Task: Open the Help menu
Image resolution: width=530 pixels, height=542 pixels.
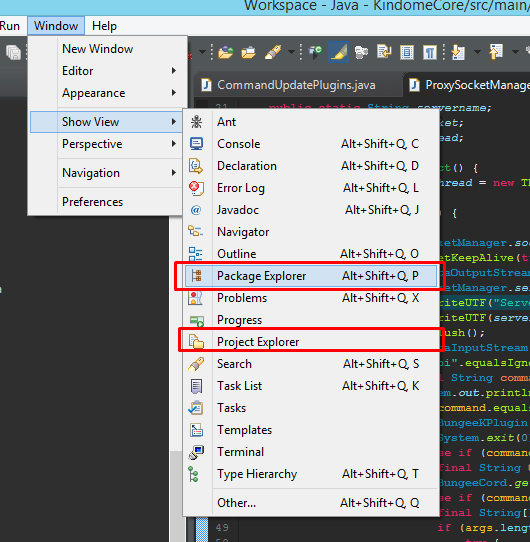Action: [104, 26]
